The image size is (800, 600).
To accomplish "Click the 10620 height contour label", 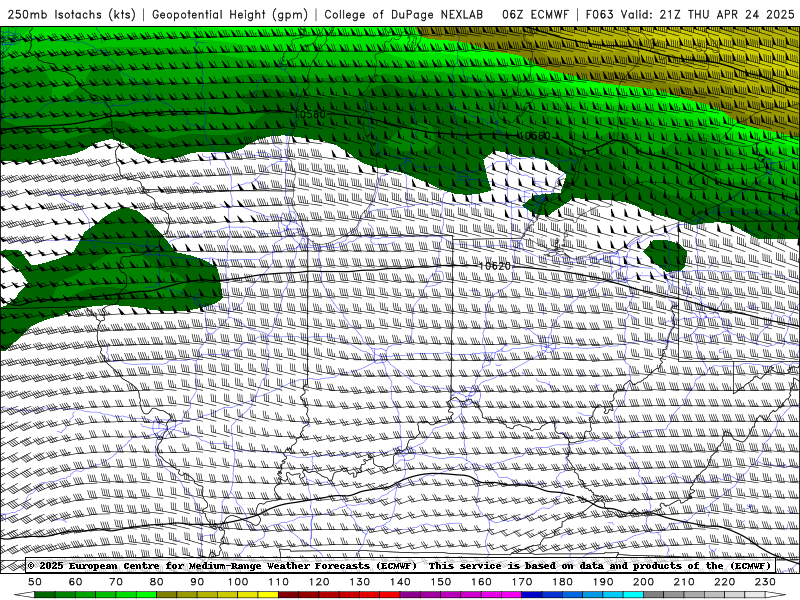I will click(x=494, y=266).
